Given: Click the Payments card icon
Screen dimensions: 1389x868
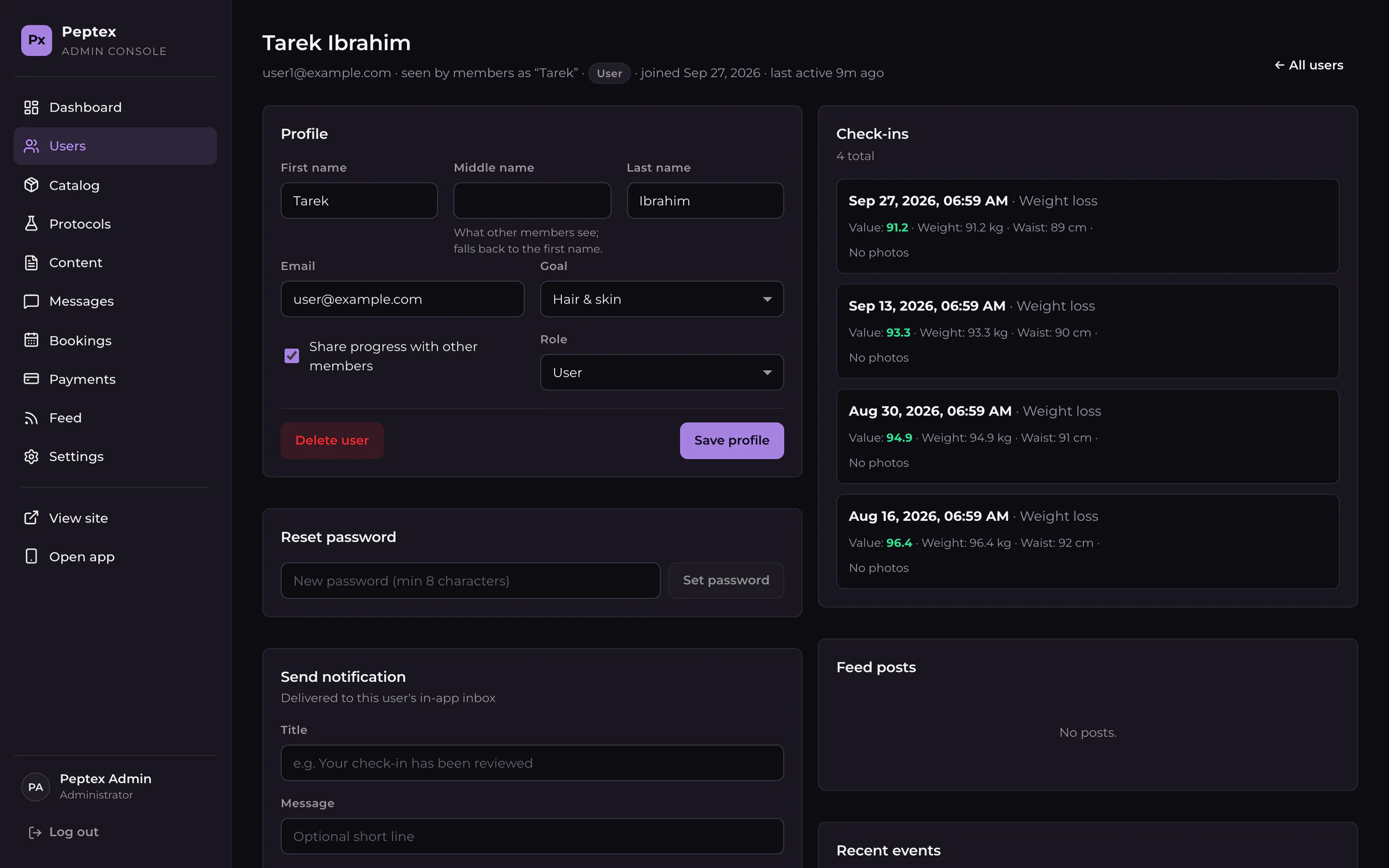Looking at the screenshot, I should click(31, 378).
